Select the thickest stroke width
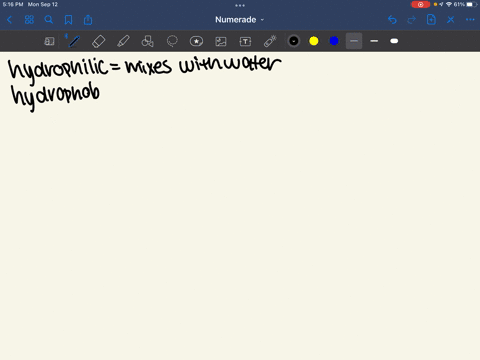 pos(394,41)
